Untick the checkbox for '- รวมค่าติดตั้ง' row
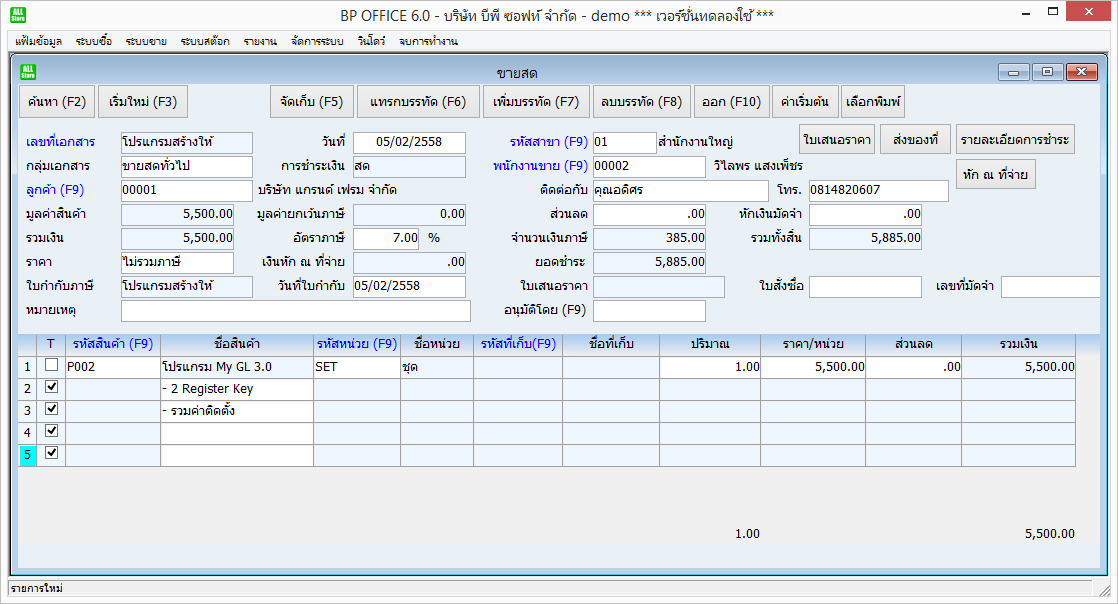Screen dimensions: 1118x604 coord(51,409)
